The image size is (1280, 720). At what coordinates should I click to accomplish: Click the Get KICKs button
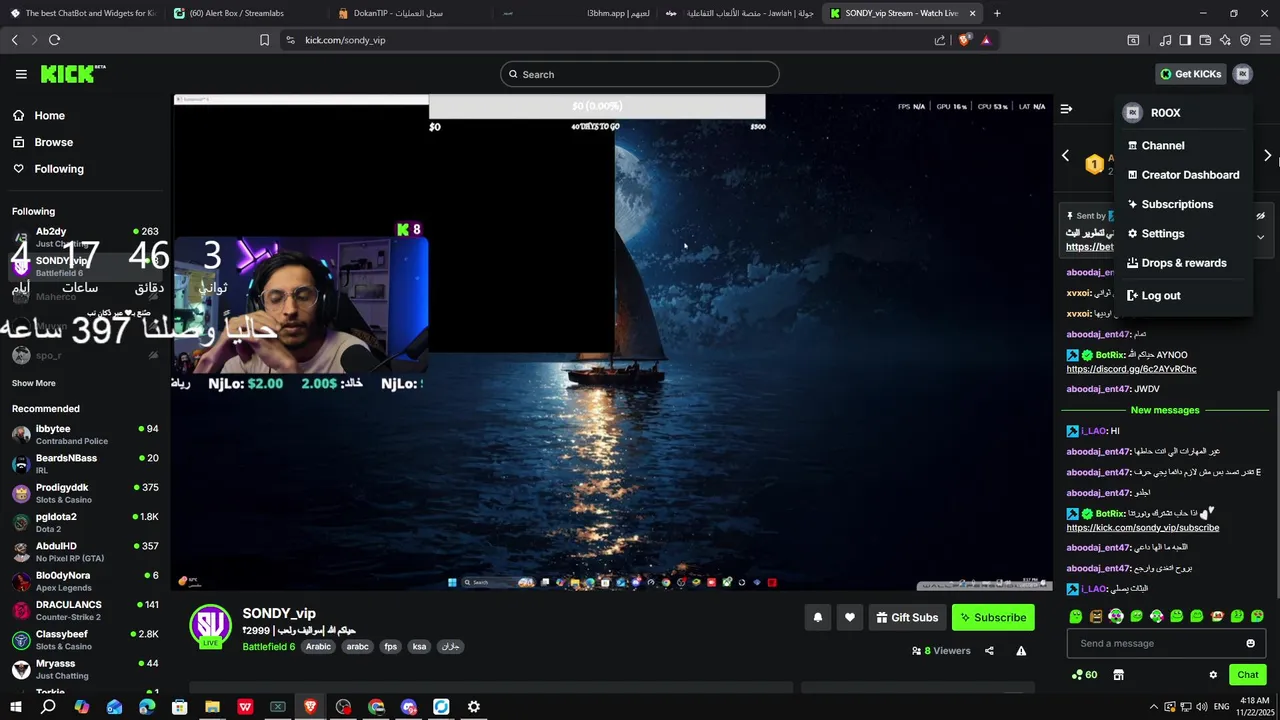tap(1190, 74)
